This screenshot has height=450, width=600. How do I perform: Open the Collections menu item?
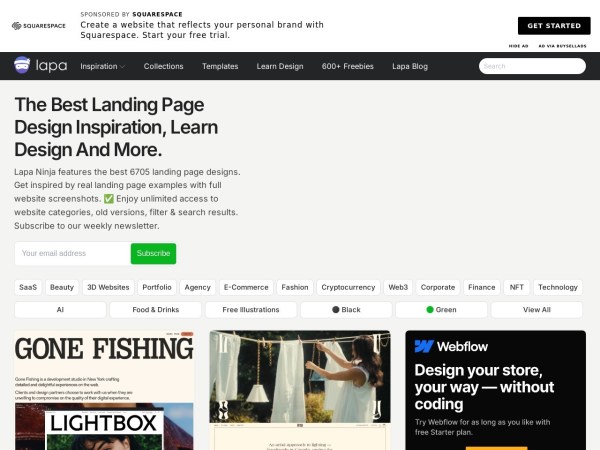click(x=163, y=66)
